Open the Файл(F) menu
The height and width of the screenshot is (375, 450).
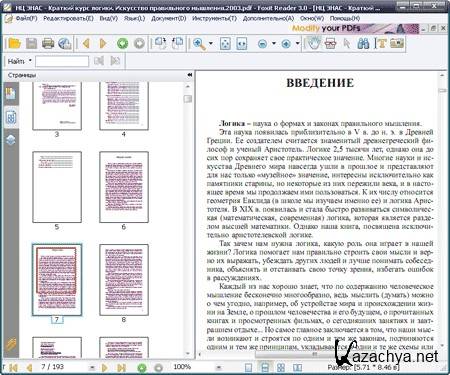[x=26, y=18]
